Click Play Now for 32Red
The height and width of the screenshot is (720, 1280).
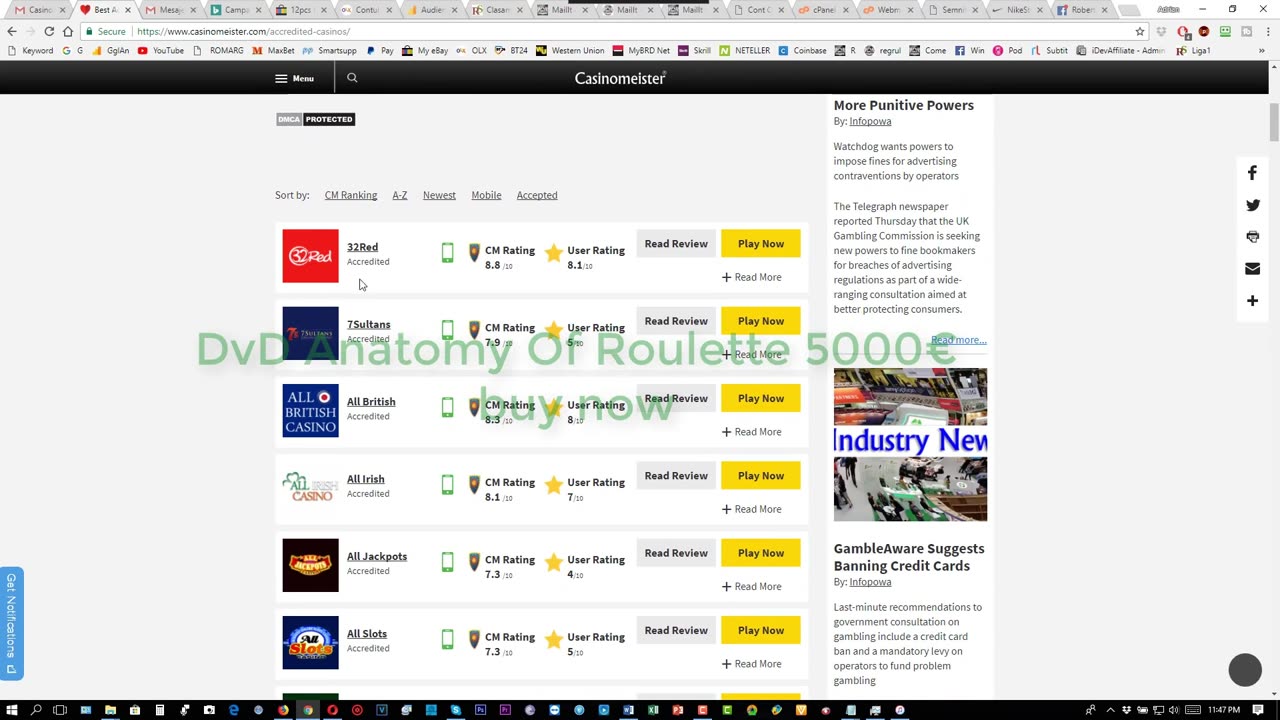(x=761, y=244)
